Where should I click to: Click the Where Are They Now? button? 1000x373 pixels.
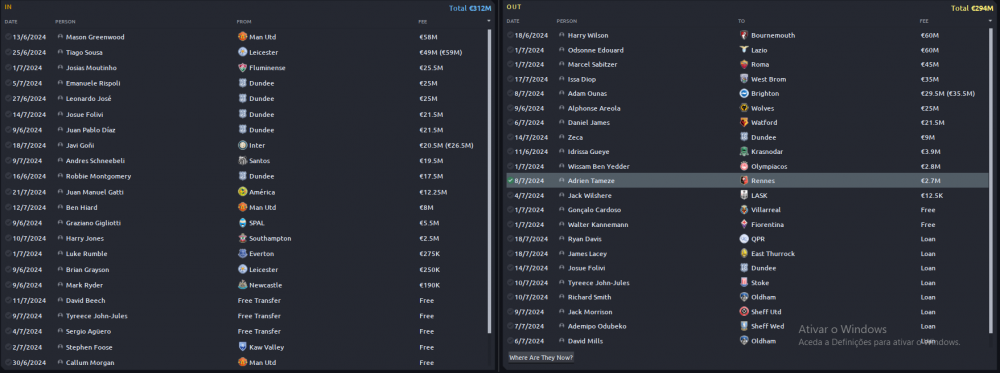click(541, 358)
